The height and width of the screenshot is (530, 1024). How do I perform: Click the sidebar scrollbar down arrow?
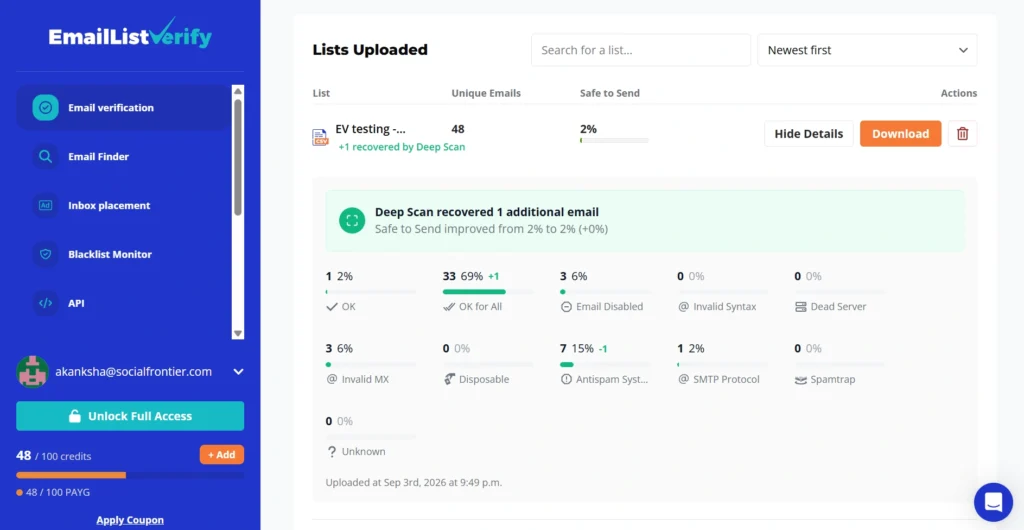[238, 333]
